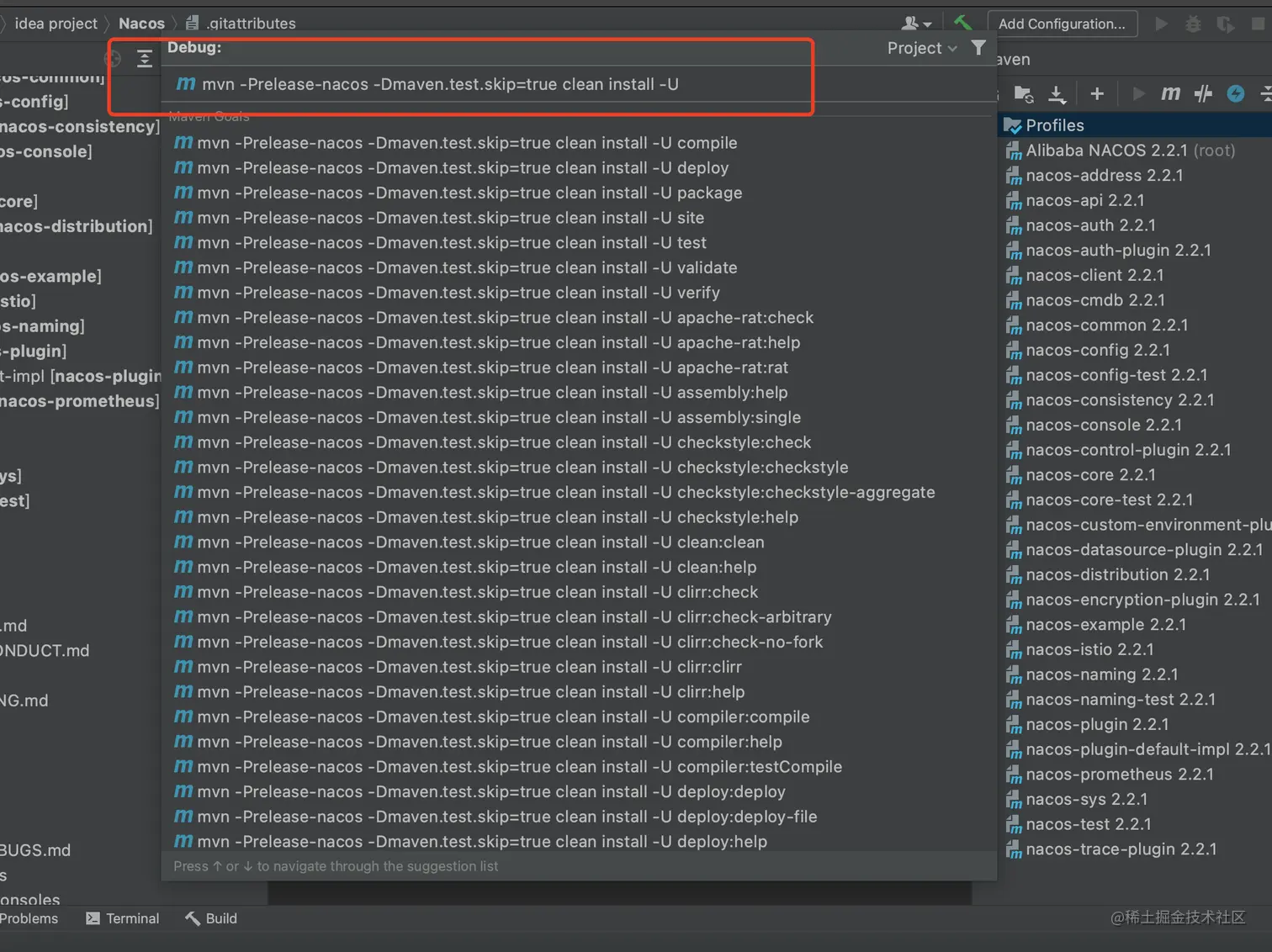This screenshot has height=952, width=1272.
Task: Open the Terminal tool window tab
Action: point(123,918)
